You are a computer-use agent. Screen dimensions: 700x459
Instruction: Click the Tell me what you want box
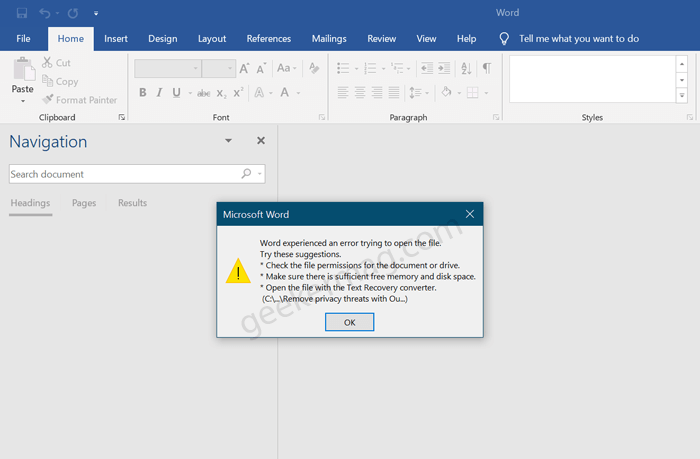(x=579, y=39)
